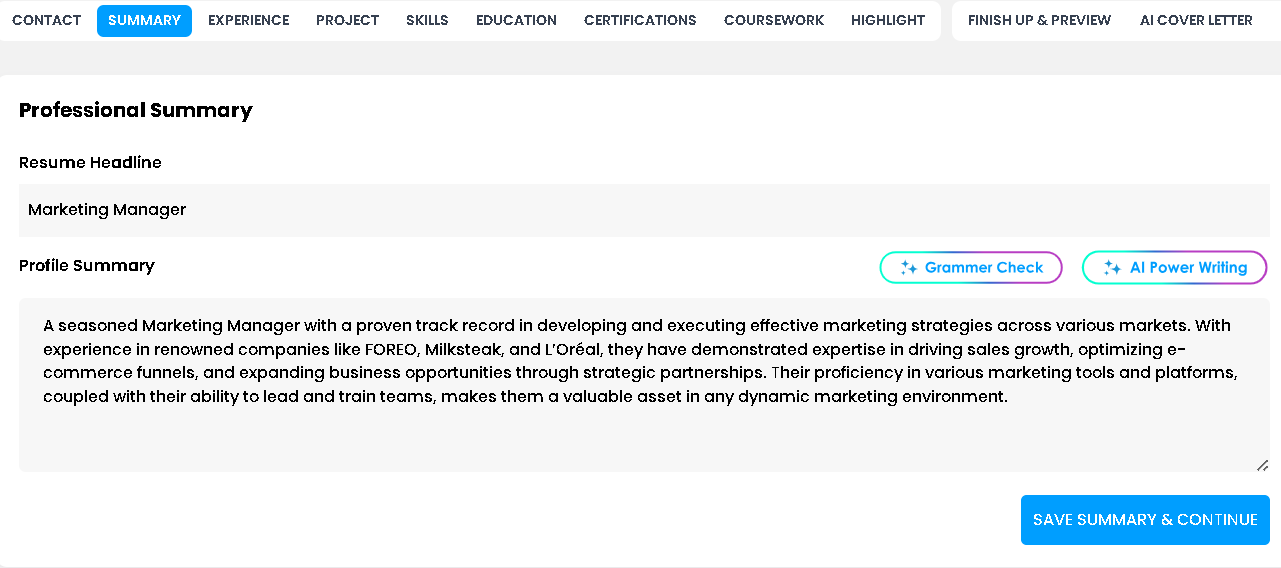Select the SUMMARY tab

click(144, 20)
